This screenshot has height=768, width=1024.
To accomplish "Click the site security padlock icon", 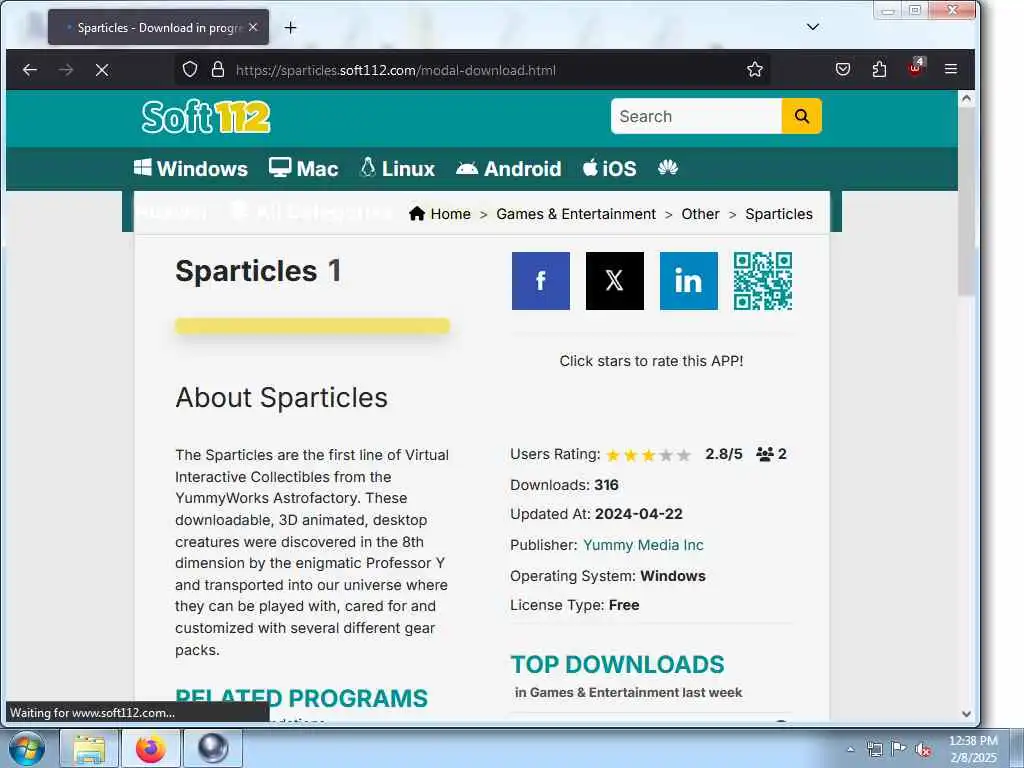I will point(218,69).
